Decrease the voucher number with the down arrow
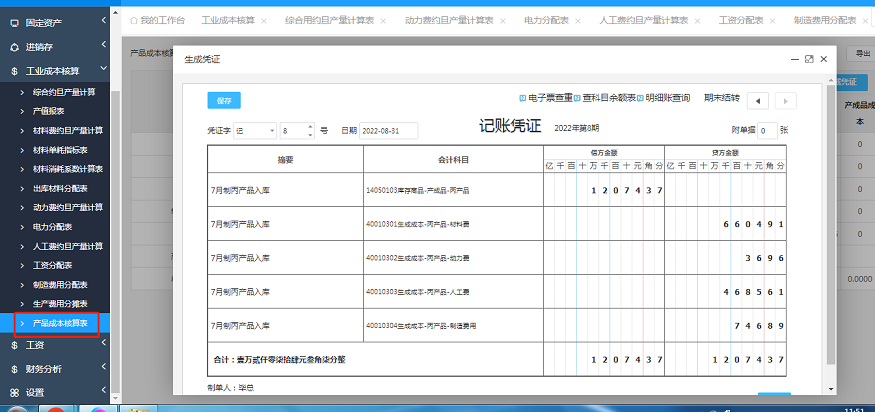The height and width of the screenshot is (412, 875). click(x=311, y=135)
